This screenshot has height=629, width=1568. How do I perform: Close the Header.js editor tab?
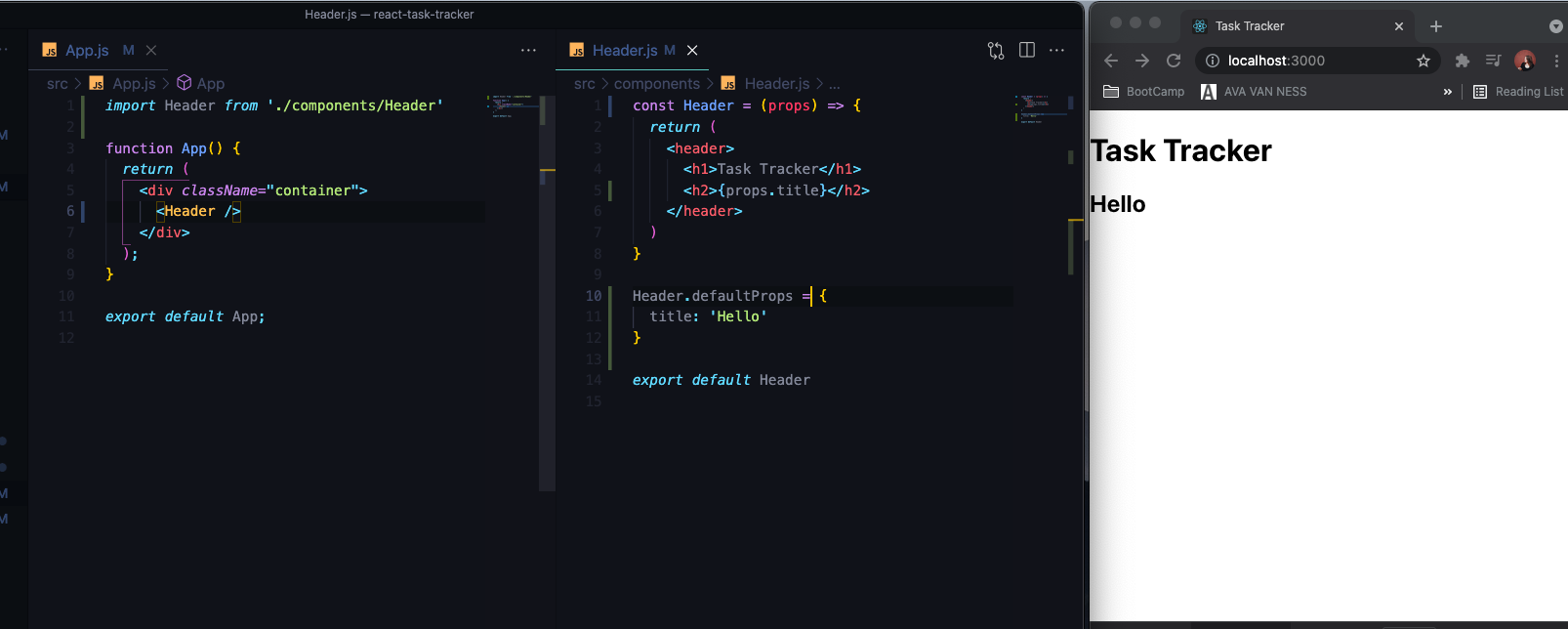(692, 51)
